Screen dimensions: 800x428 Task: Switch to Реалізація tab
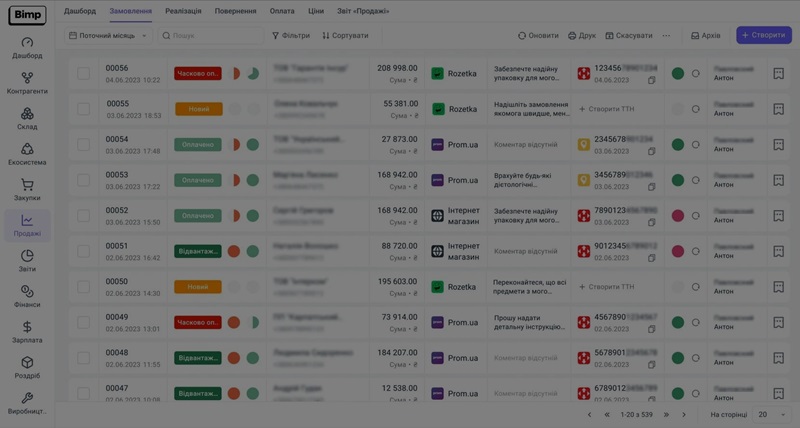[x=183, y=10]
